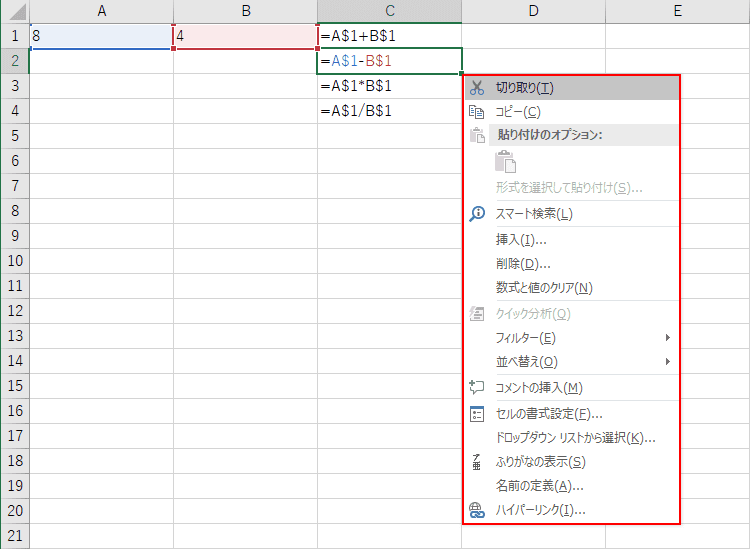Image resolution: width=750 pixels, height=549 pixels.
Task: Click the hyperlink globe icon
Action: 476,510
